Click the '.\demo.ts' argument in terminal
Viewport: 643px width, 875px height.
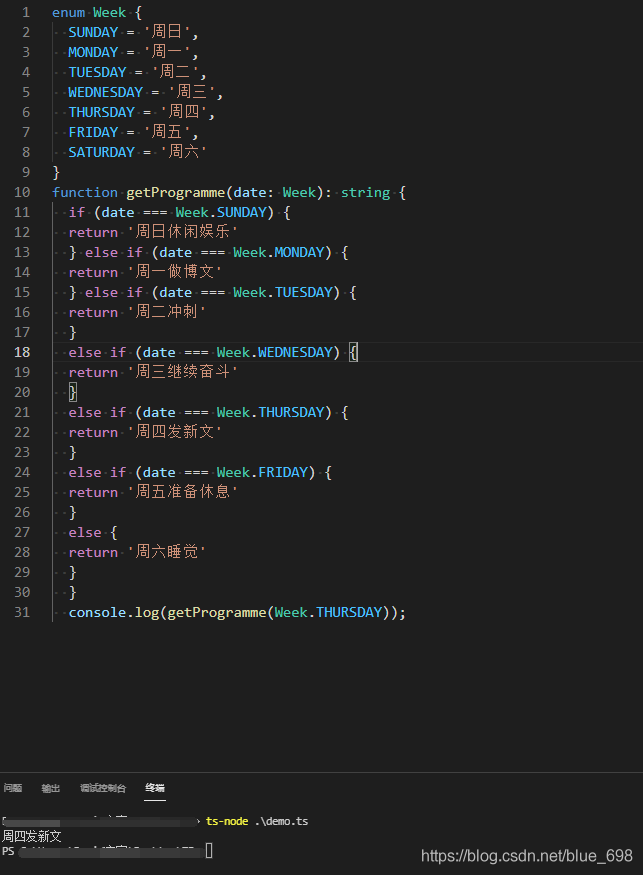click(281, 821)
